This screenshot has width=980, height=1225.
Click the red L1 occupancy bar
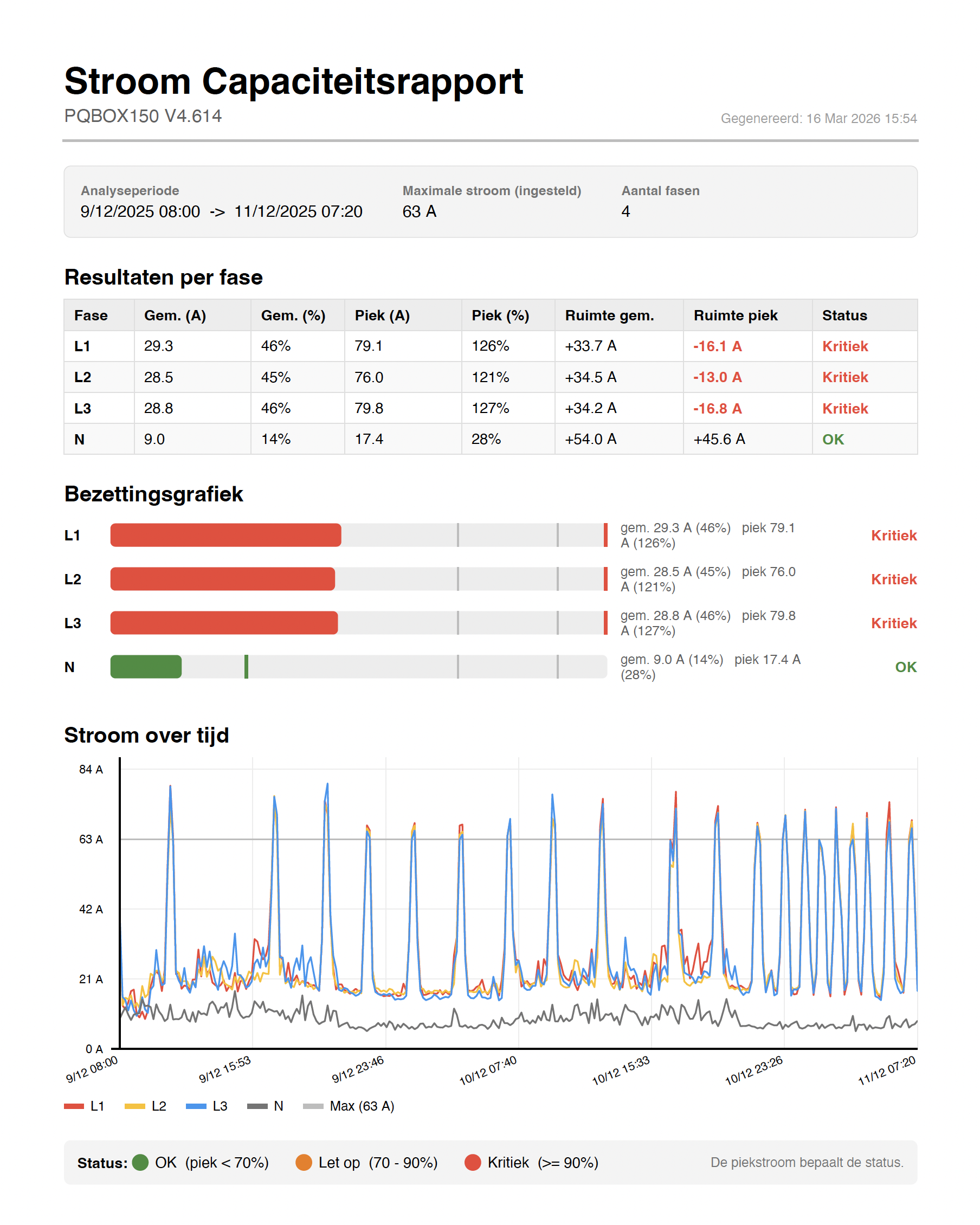point(225,535)
